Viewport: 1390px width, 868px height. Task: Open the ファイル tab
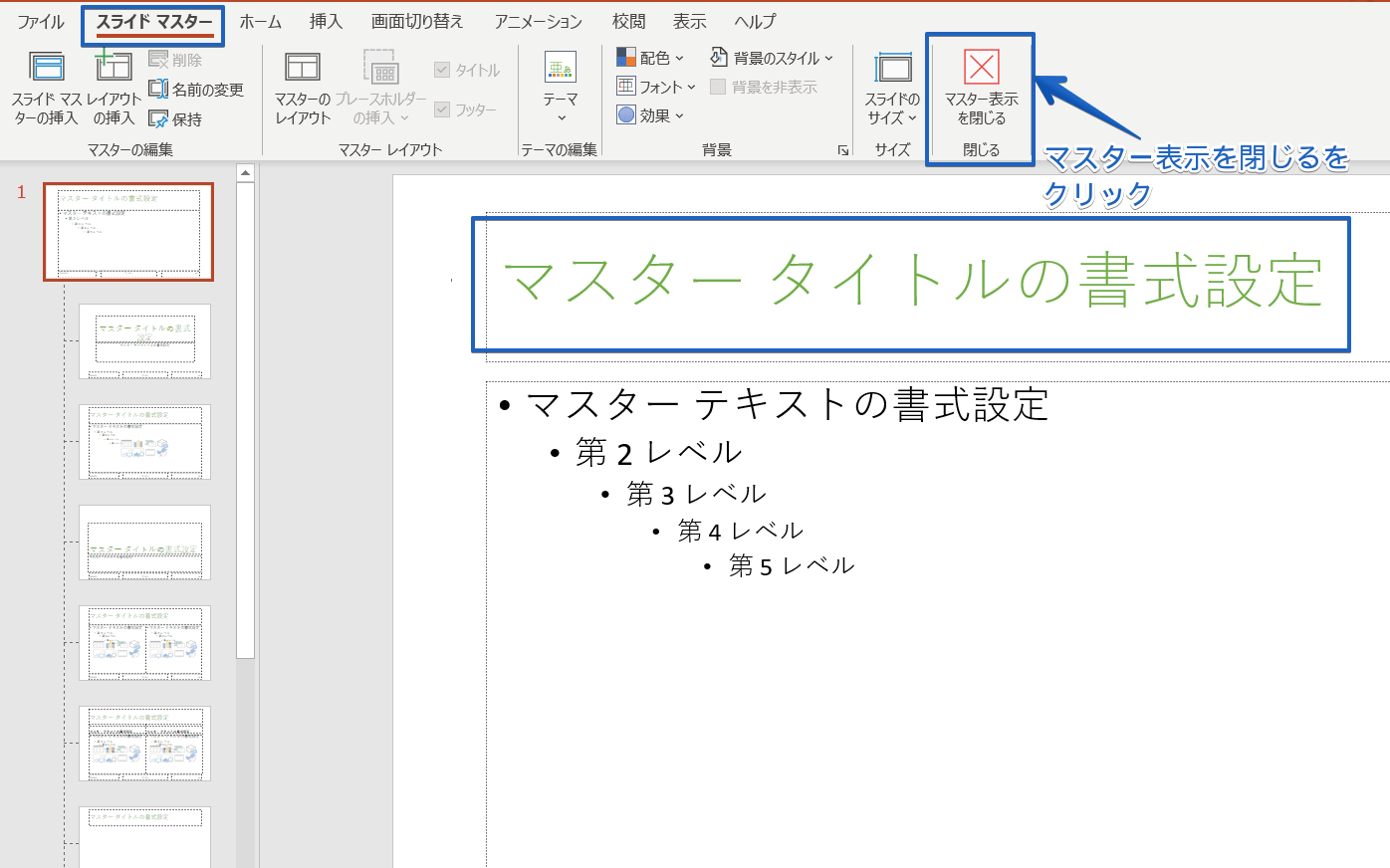41,21
